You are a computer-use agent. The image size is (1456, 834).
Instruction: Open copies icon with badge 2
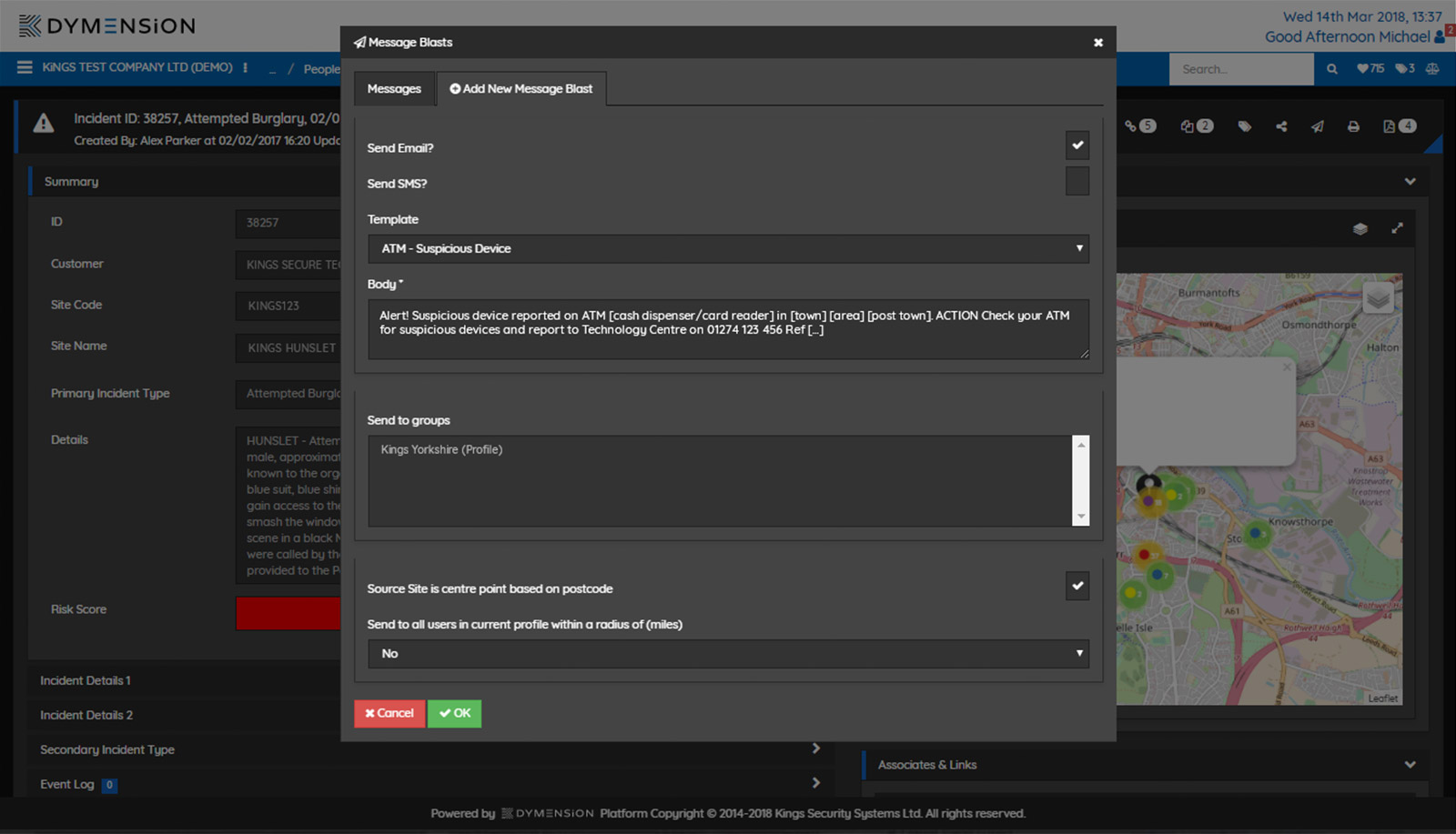coord(1197,126)
